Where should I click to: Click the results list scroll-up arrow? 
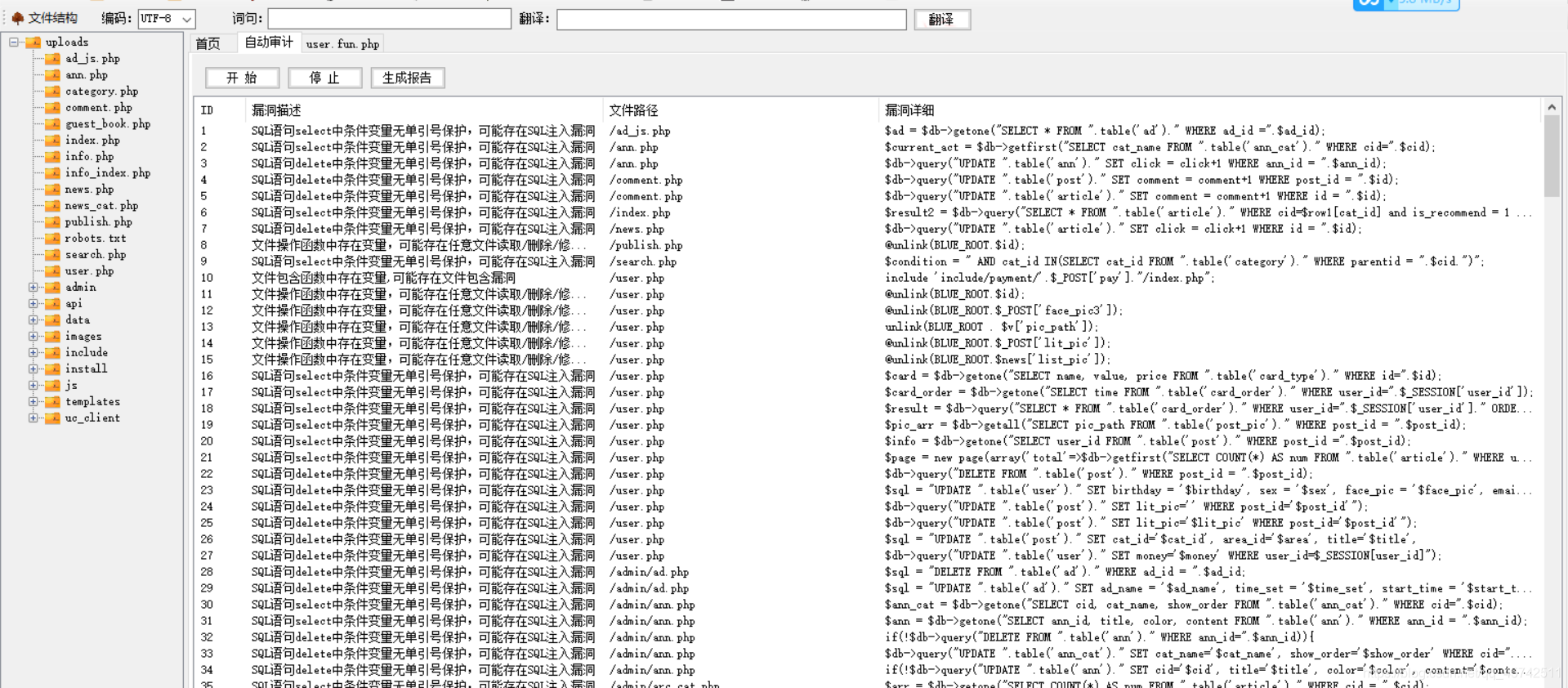(1552, 107)
